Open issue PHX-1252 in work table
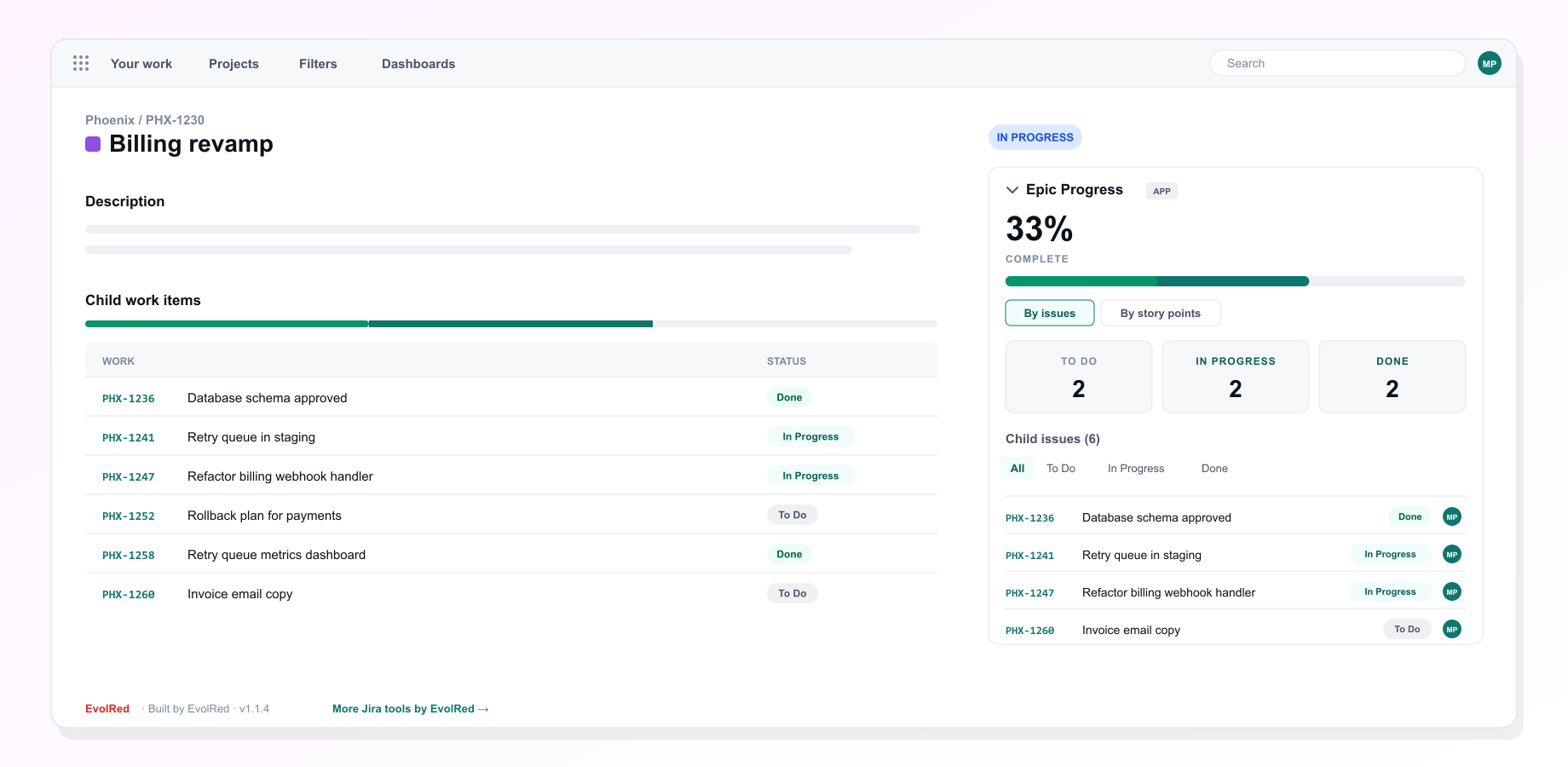The image size is (1568, 767). click(x=129, y=516)
